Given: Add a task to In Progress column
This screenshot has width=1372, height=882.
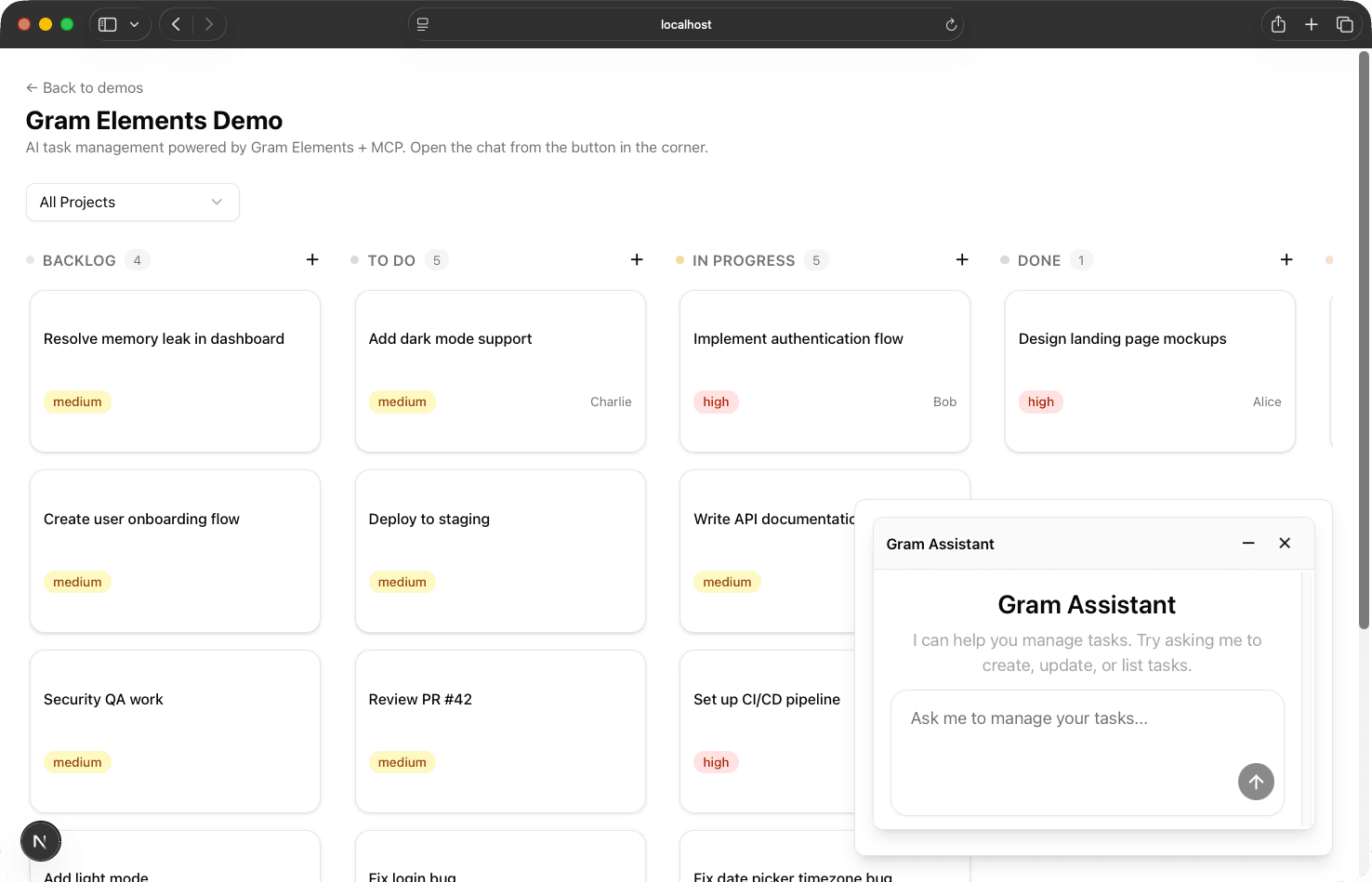Looking at the screenshot, I should click(962, 259).
